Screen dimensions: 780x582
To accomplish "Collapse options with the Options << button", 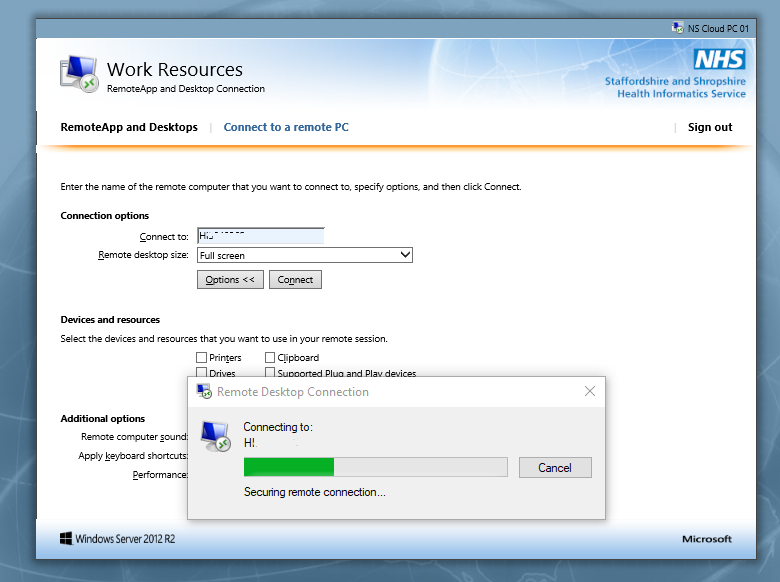I will point(230,280).
